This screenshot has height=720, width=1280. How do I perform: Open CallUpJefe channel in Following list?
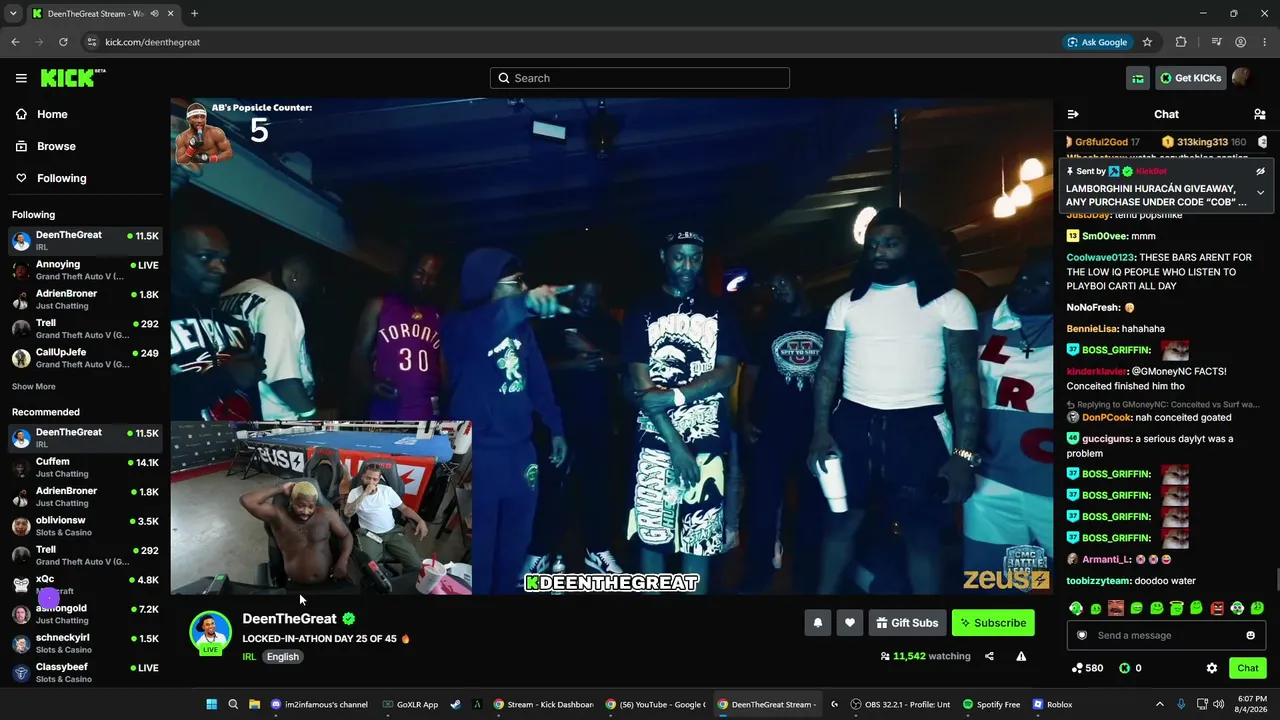tap(85, 358)
